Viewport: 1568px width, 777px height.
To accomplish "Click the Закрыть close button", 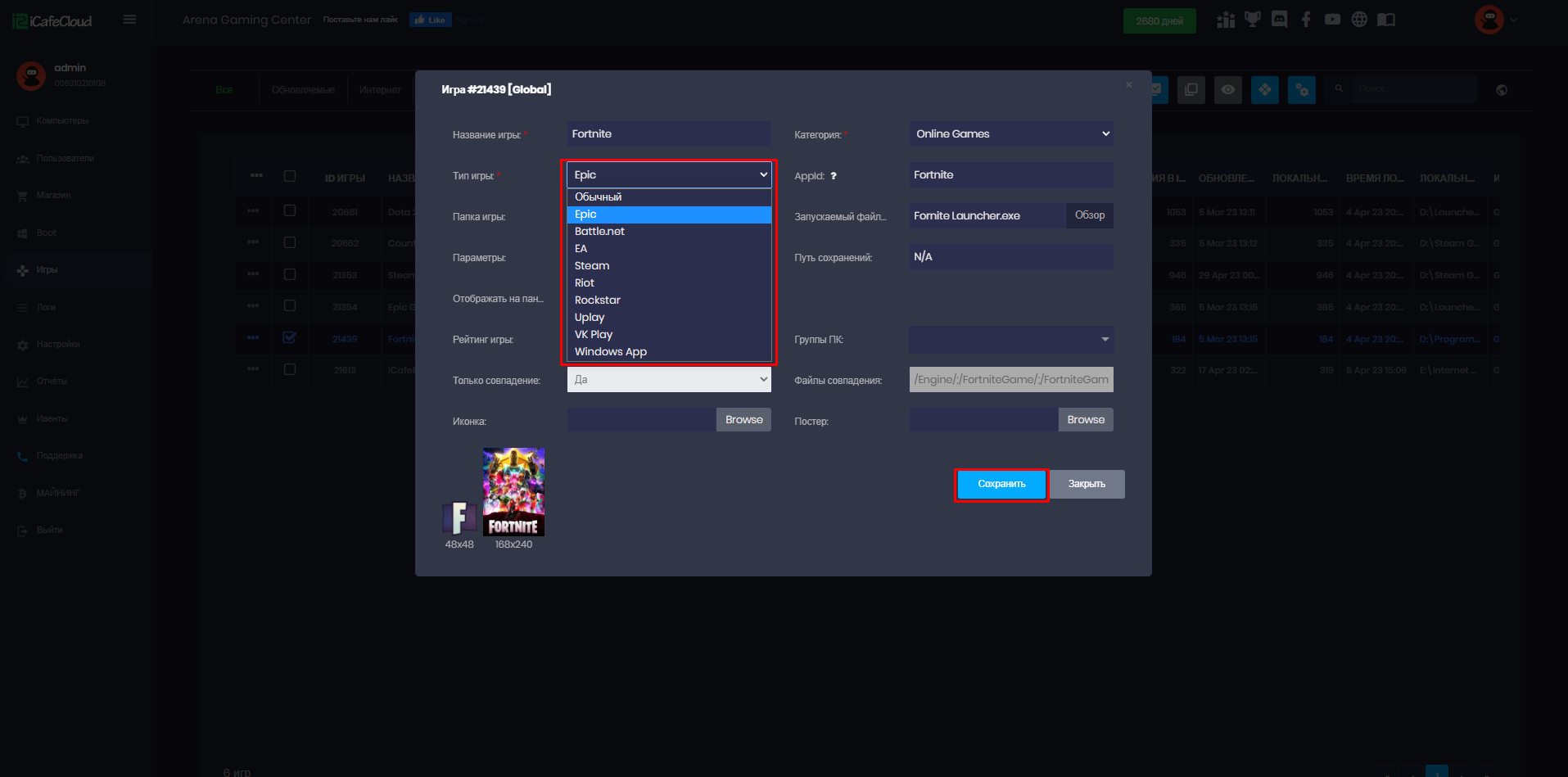I will pyautogui.click(x=1087, y=485).
